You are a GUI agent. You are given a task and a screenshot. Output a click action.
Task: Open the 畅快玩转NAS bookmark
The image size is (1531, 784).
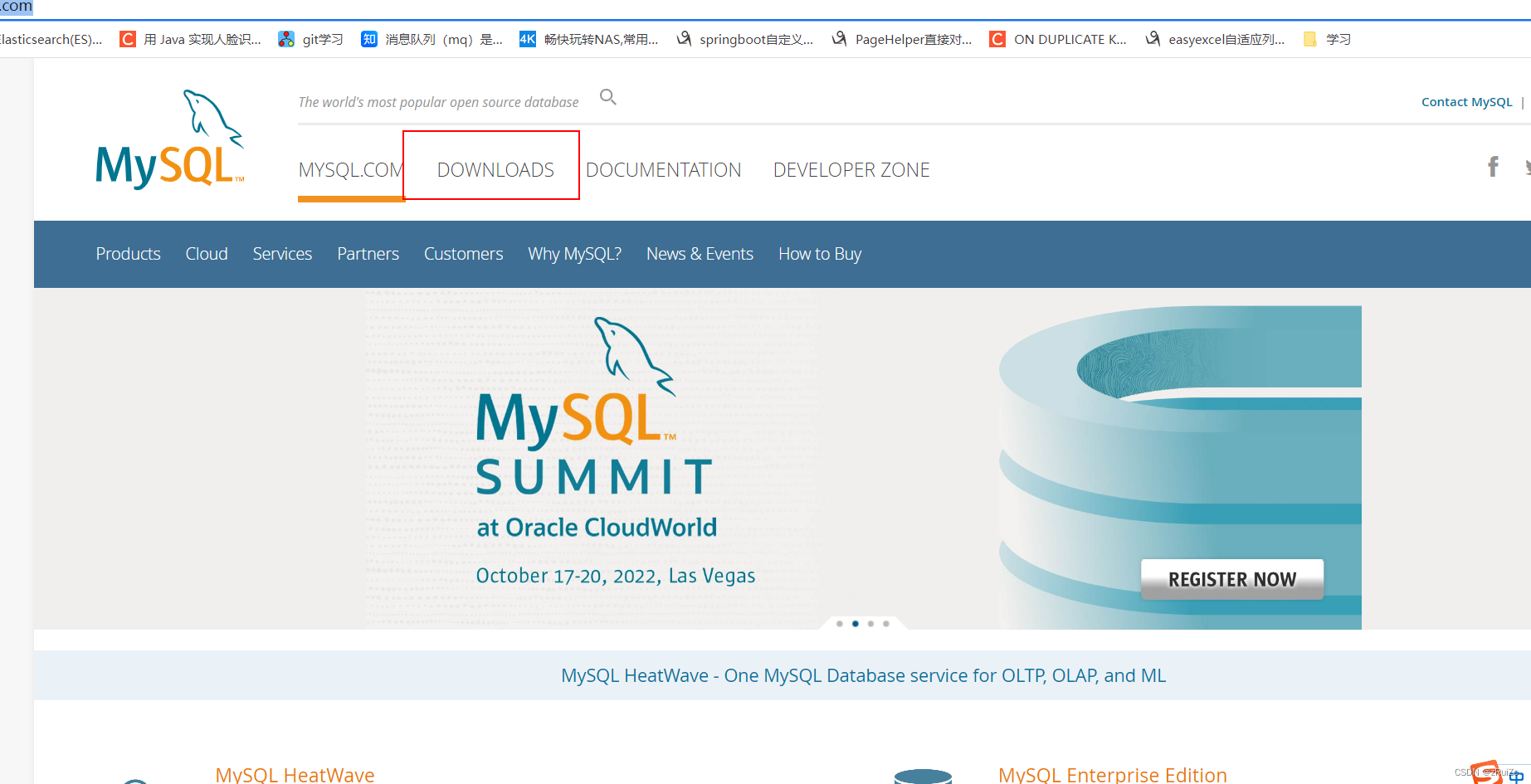click(589, 39)
